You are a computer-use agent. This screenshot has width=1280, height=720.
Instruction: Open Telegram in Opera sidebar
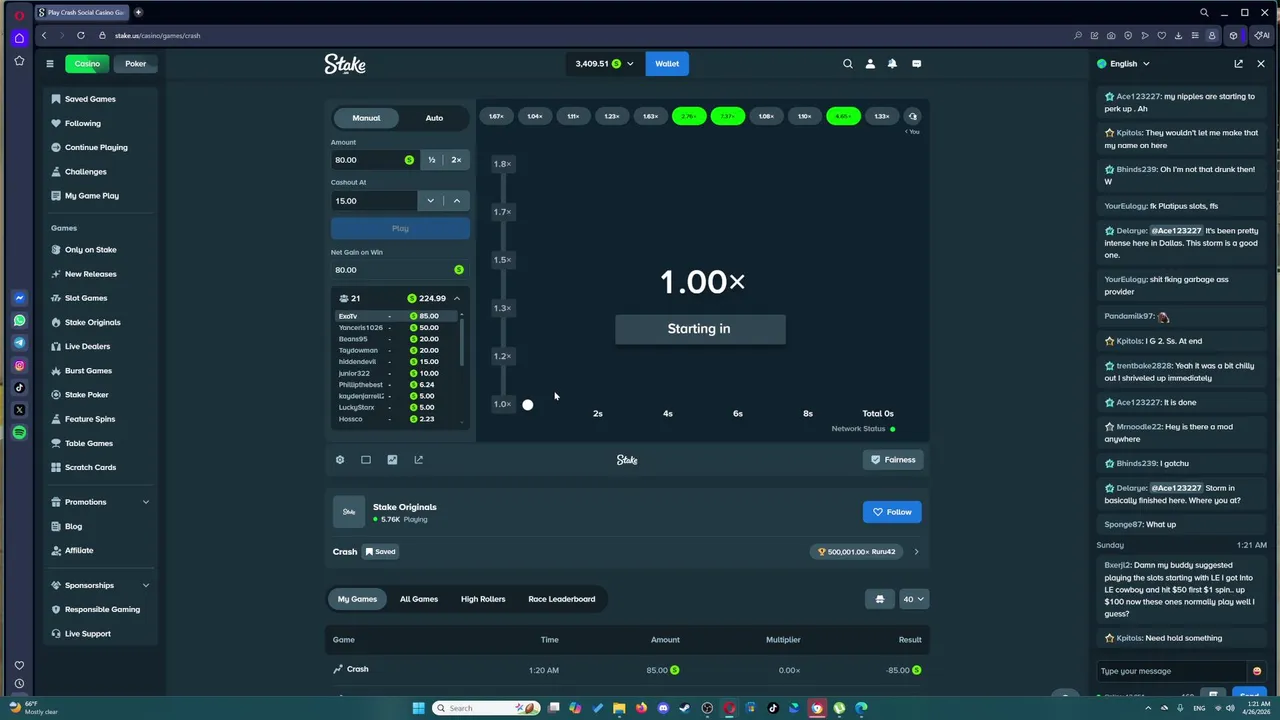pyautogui.click(x=19, y=343)
